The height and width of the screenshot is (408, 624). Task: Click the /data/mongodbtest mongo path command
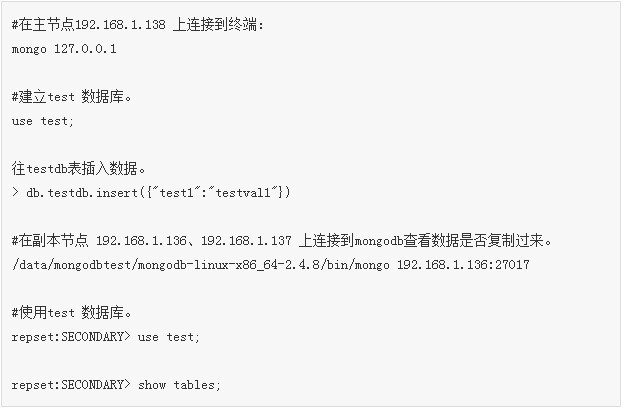pyautogui.click(x=271, y=265)
